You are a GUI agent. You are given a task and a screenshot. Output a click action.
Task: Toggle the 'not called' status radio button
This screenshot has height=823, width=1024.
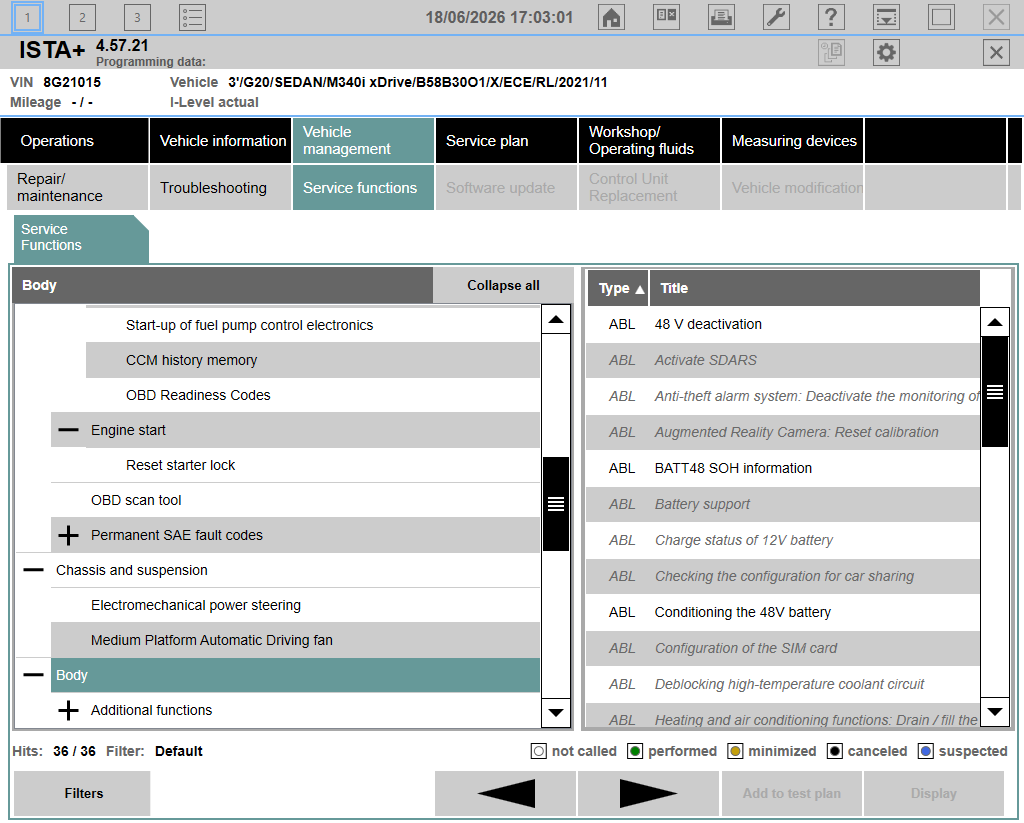[539, 751]
